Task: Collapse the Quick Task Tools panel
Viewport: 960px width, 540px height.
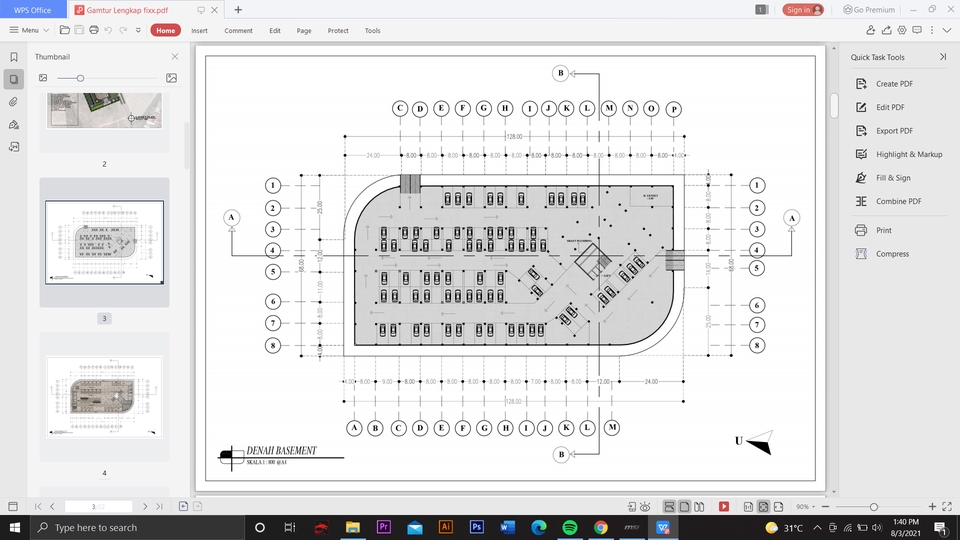Action: 943,56
